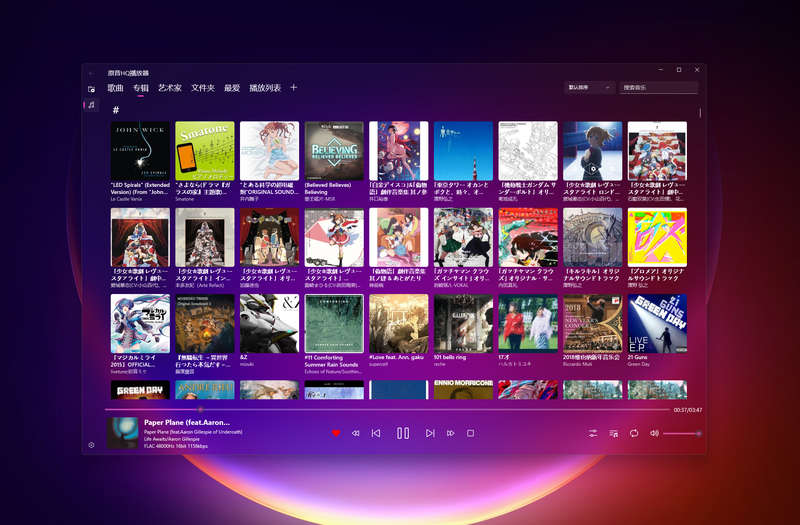Viewport: 800px width, 525px height.
Task: Skip to the next track
Action: [430, 433]
